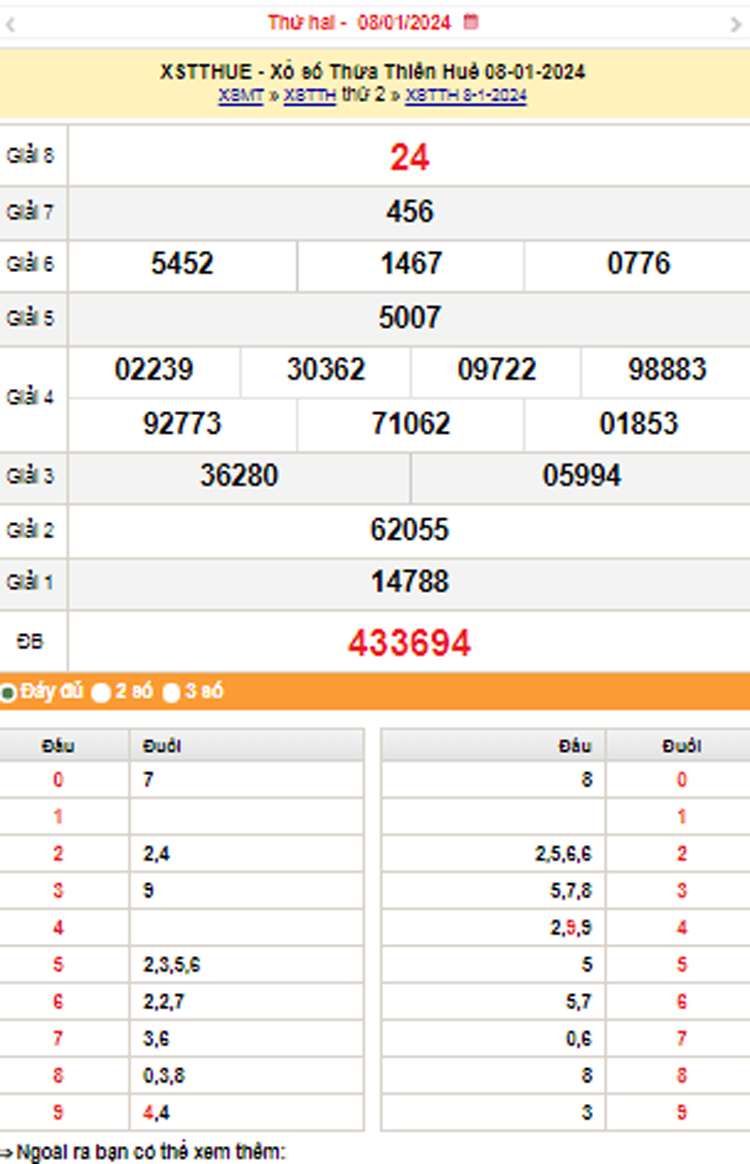Click the Giải 4 number 30362

point(326,370)
